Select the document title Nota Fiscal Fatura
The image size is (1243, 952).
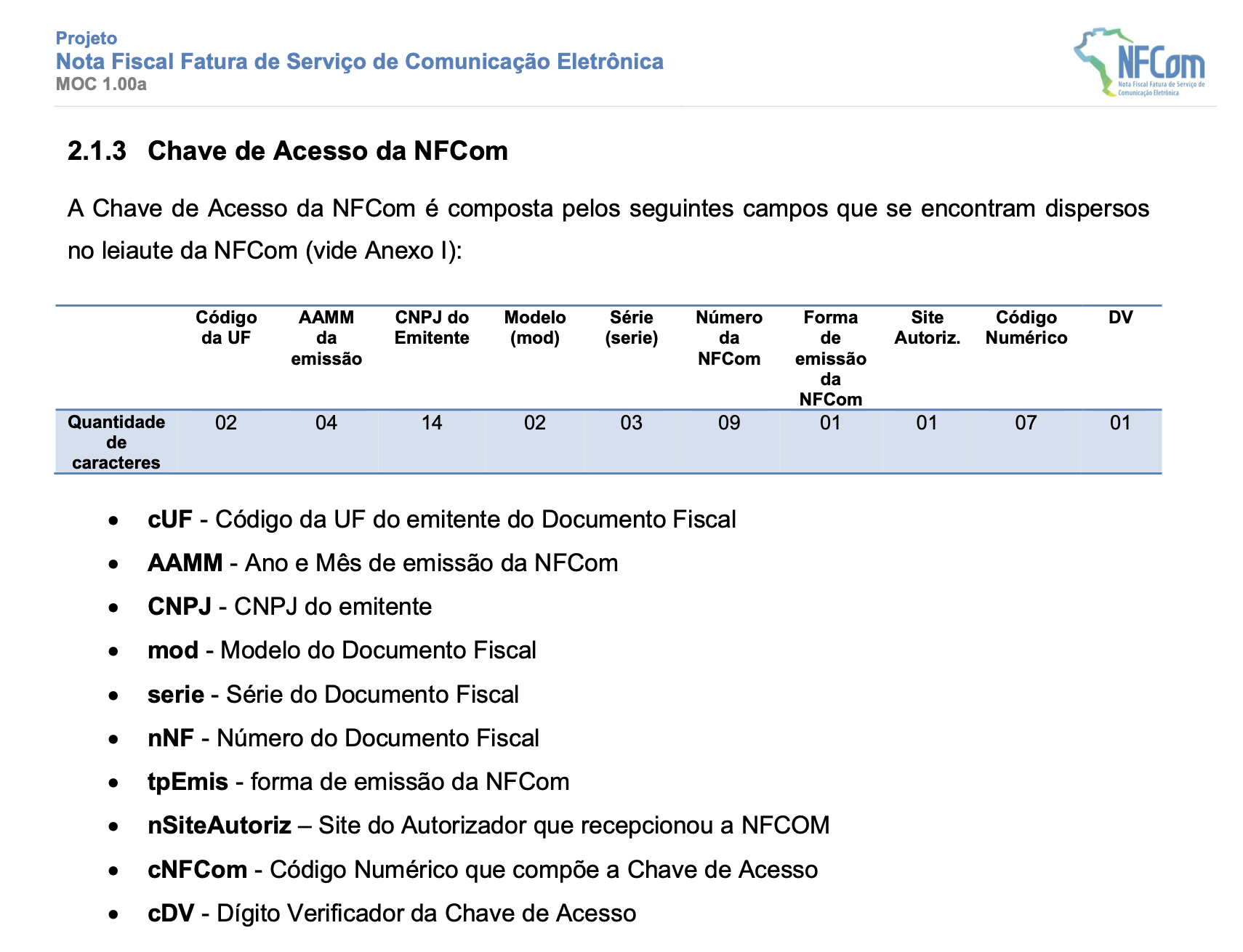359,62
